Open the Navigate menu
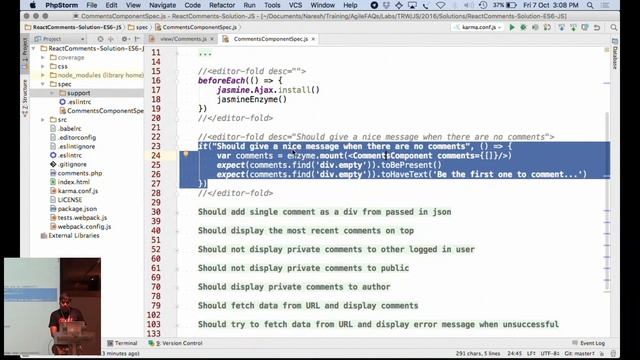Viewport: 640px width, 360px height. coord(162,5)
